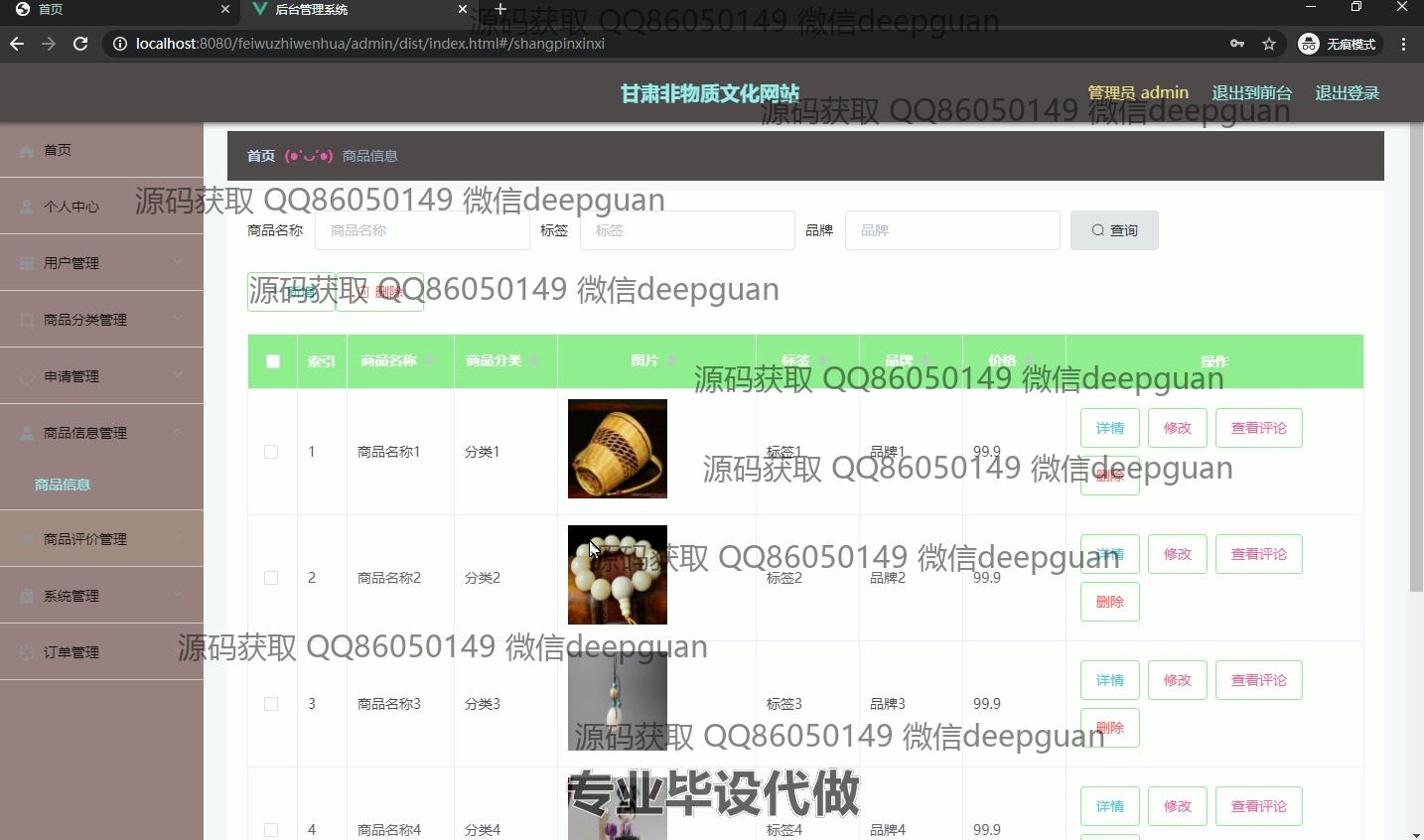This screenshot has width=1424, height=840.
Task: Toggle the select-all checkbox in table header
Action: (x=273, y=361)
